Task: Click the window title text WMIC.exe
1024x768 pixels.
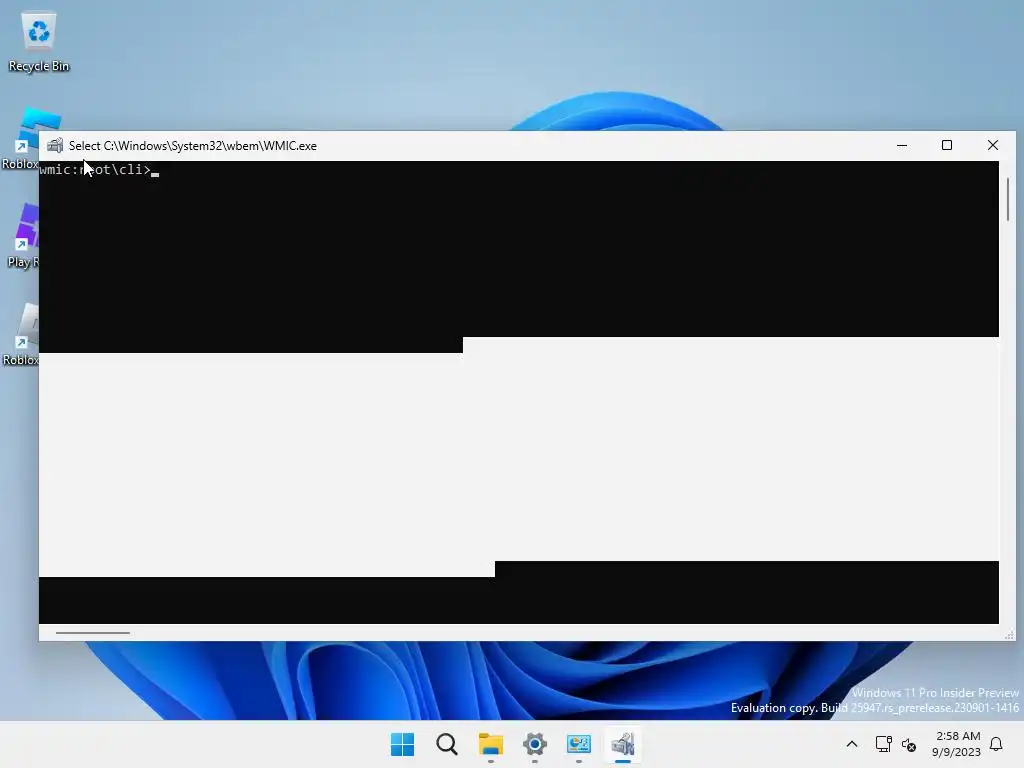Action: [193, 146]
